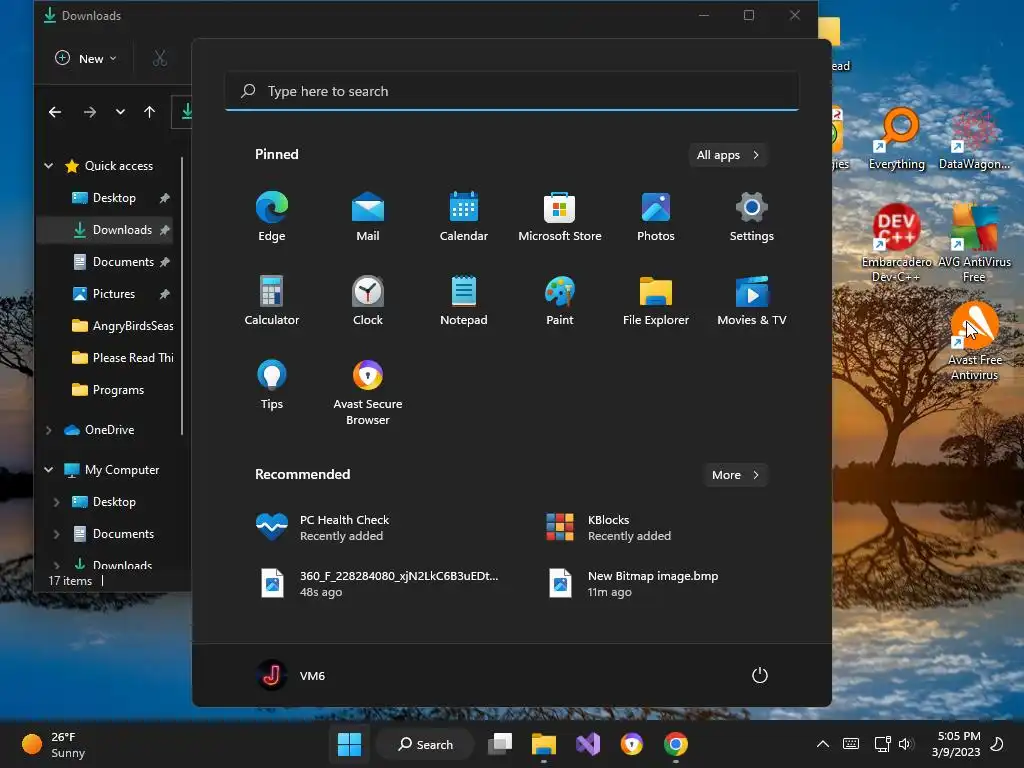Collapse the My Computer tree node

pyautogui.click(x=49, y=470)
